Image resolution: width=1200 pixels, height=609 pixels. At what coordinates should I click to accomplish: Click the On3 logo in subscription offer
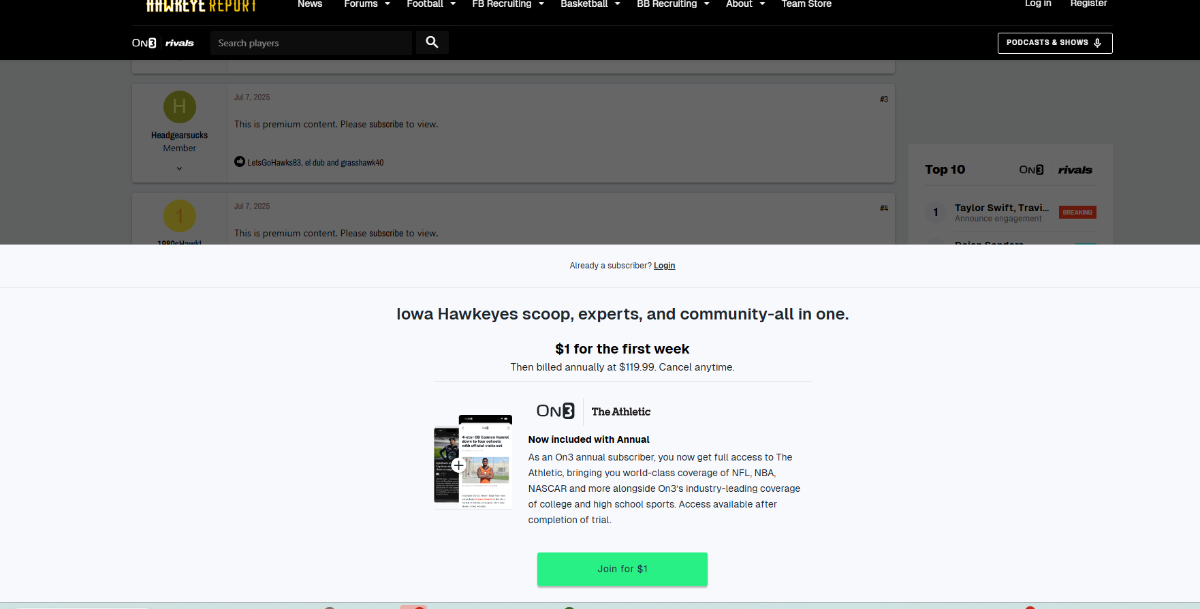pos(555,411)
